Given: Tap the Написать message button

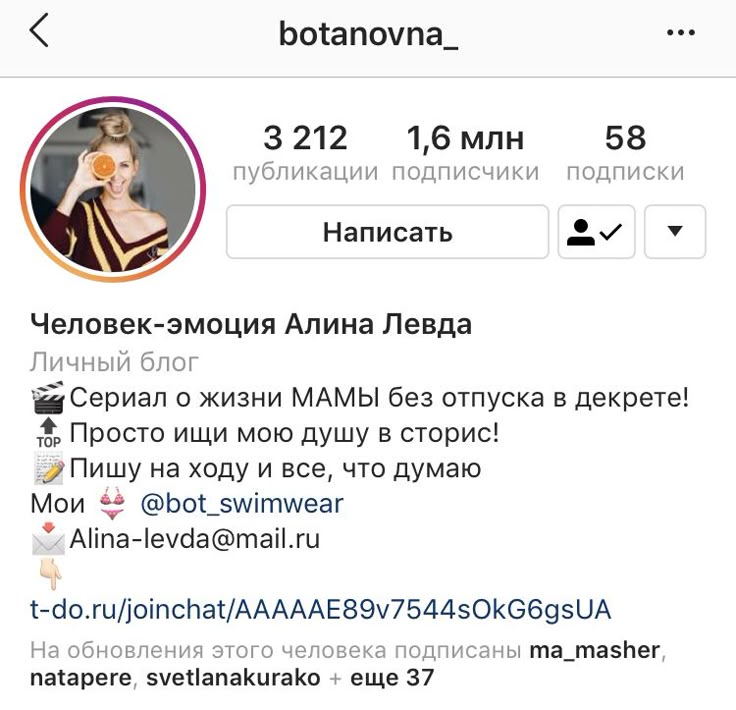Looking at the screenshot, I should 387,231.
